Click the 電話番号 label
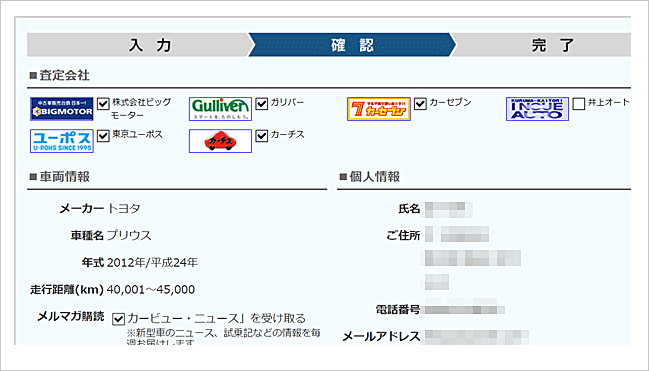Image resolution: width=649 pixels, height=371 pixels. pos(398,309)
